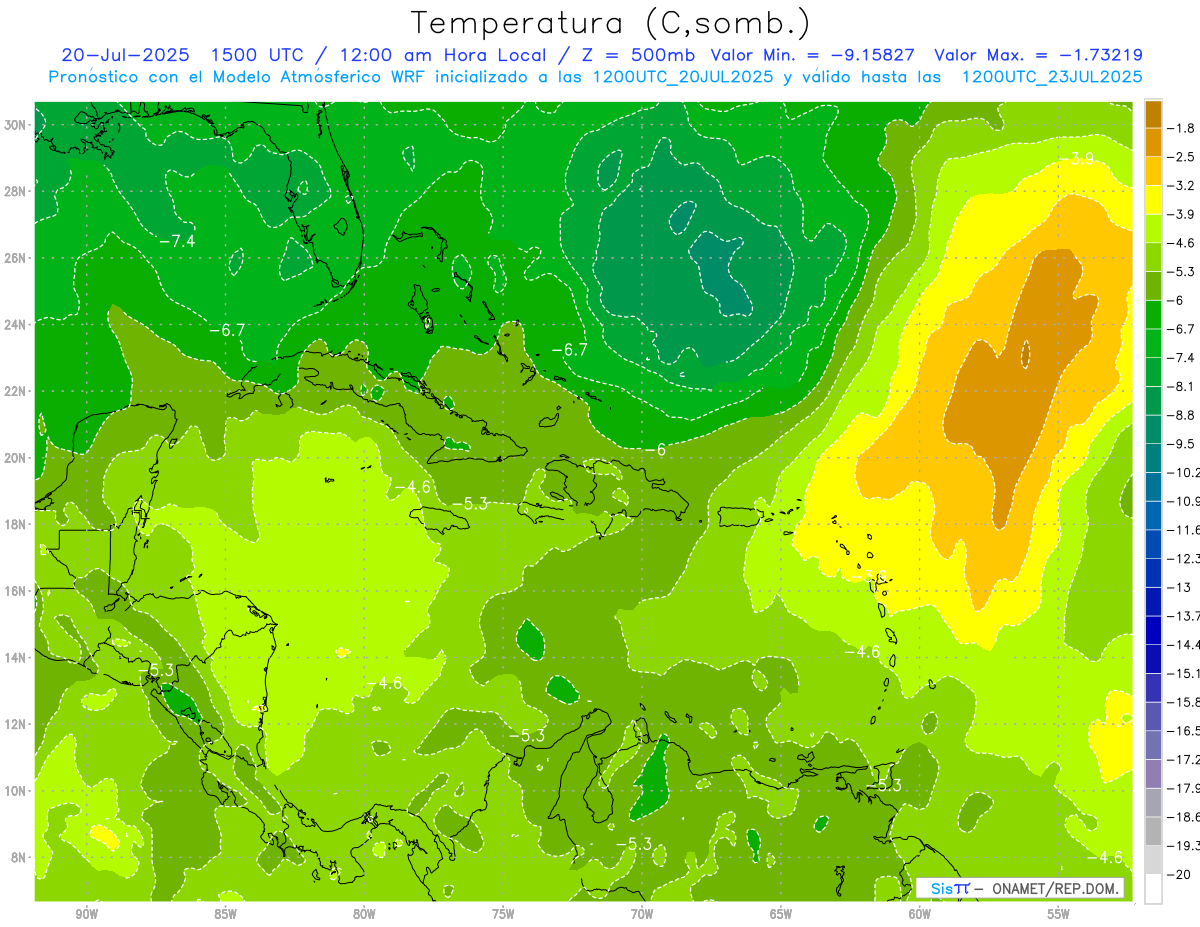Click colorbar value "-13"

(x=1178, y=587)
